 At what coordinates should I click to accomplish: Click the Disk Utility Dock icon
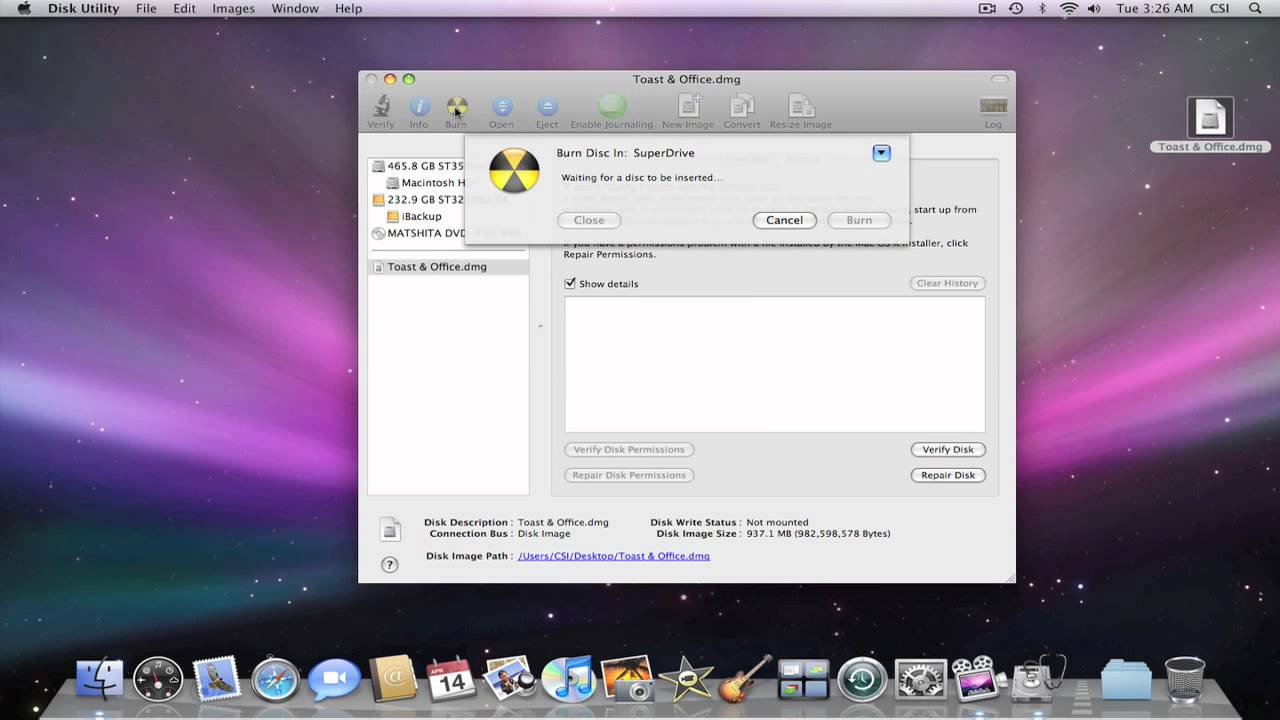(x=1037, y=679)
